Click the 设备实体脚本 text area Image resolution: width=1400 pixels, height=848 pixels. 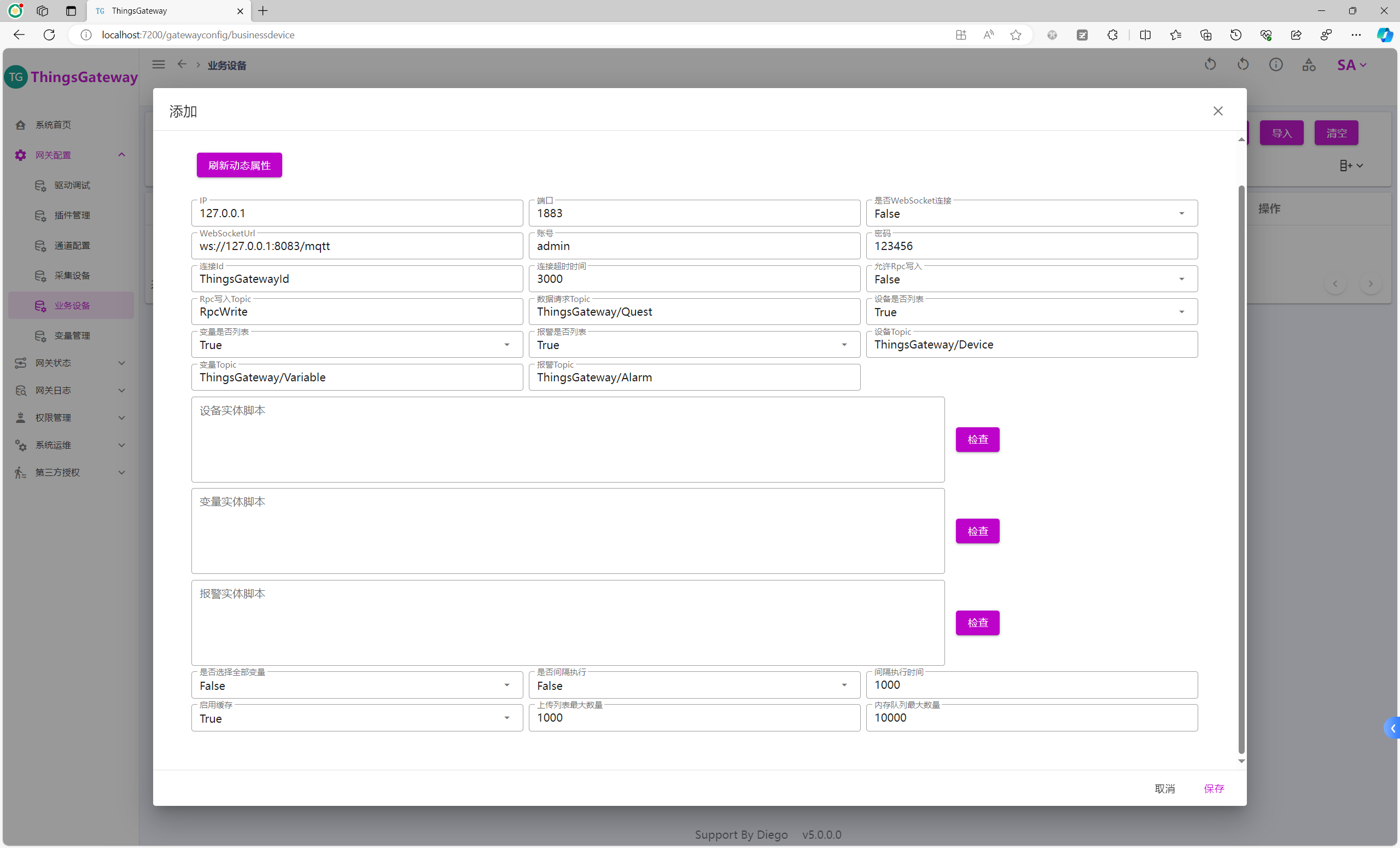click(x=567, y=439)
